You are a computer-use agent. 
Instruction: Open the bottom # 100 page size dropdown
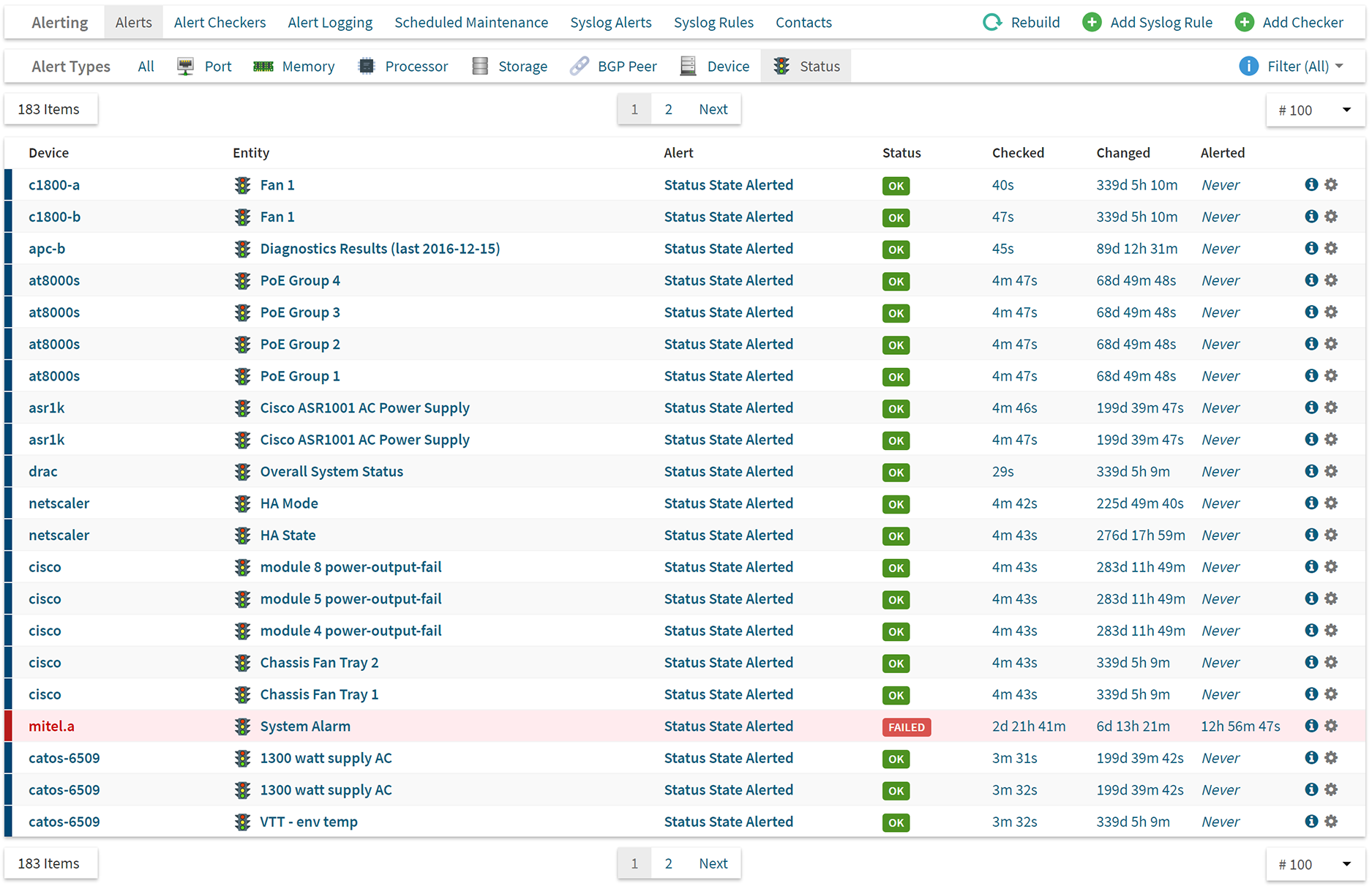pyautogui.click(x=1315, y=864)
